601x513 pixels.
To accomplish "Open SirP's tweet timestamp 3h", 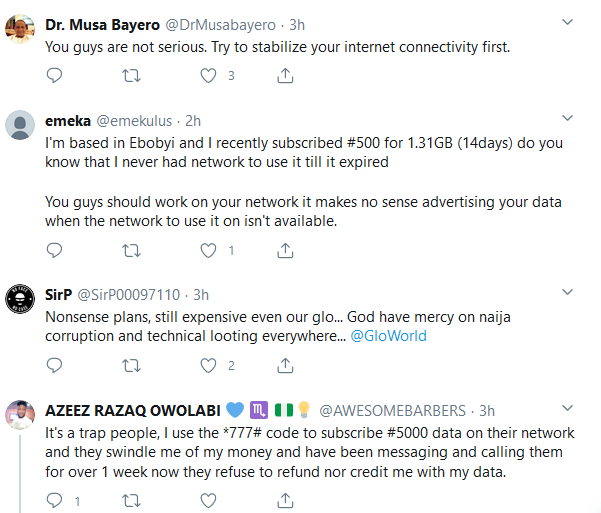I will tap(201, 295).
